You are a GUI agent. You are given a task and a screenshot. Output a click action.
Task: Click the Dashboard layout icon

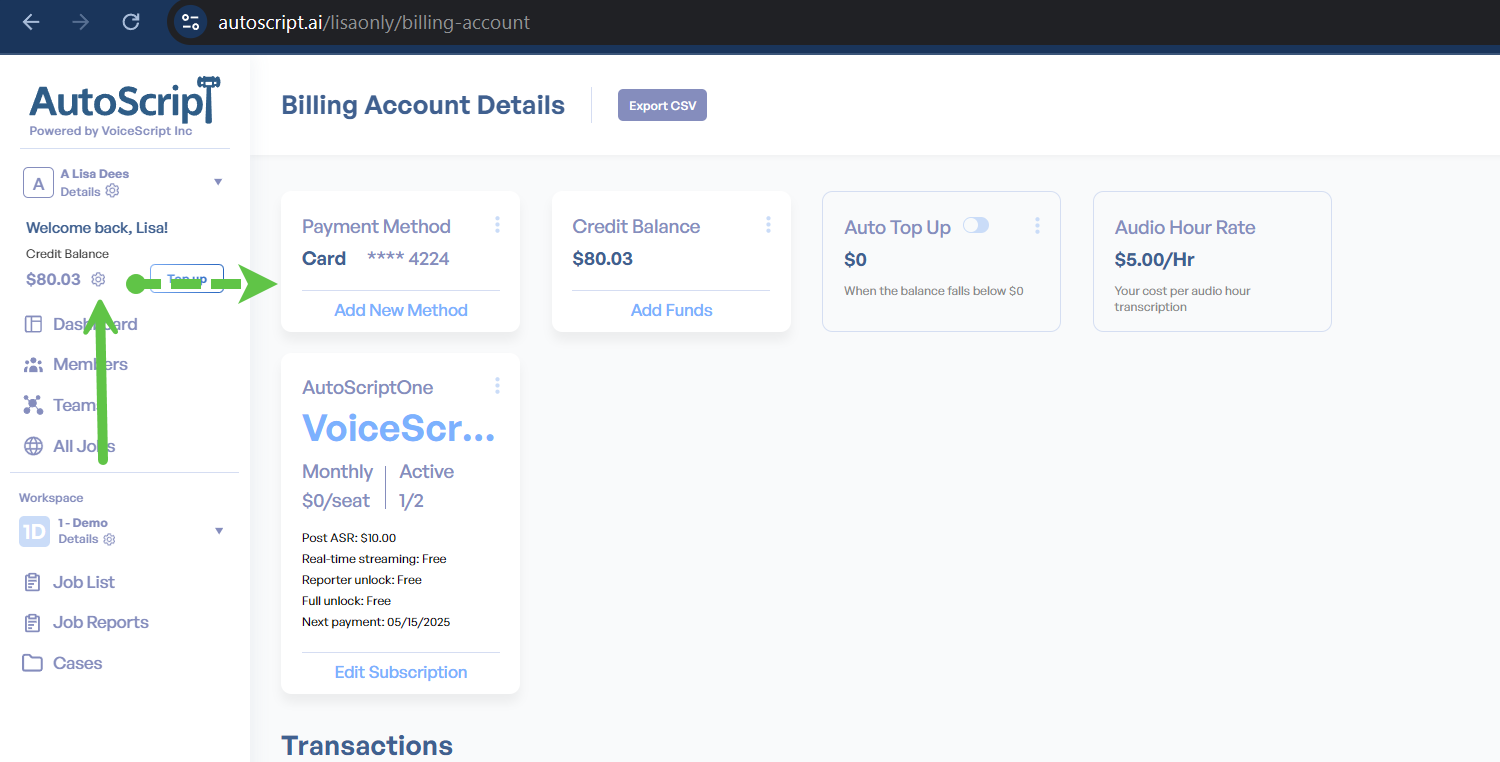point(33,324)
